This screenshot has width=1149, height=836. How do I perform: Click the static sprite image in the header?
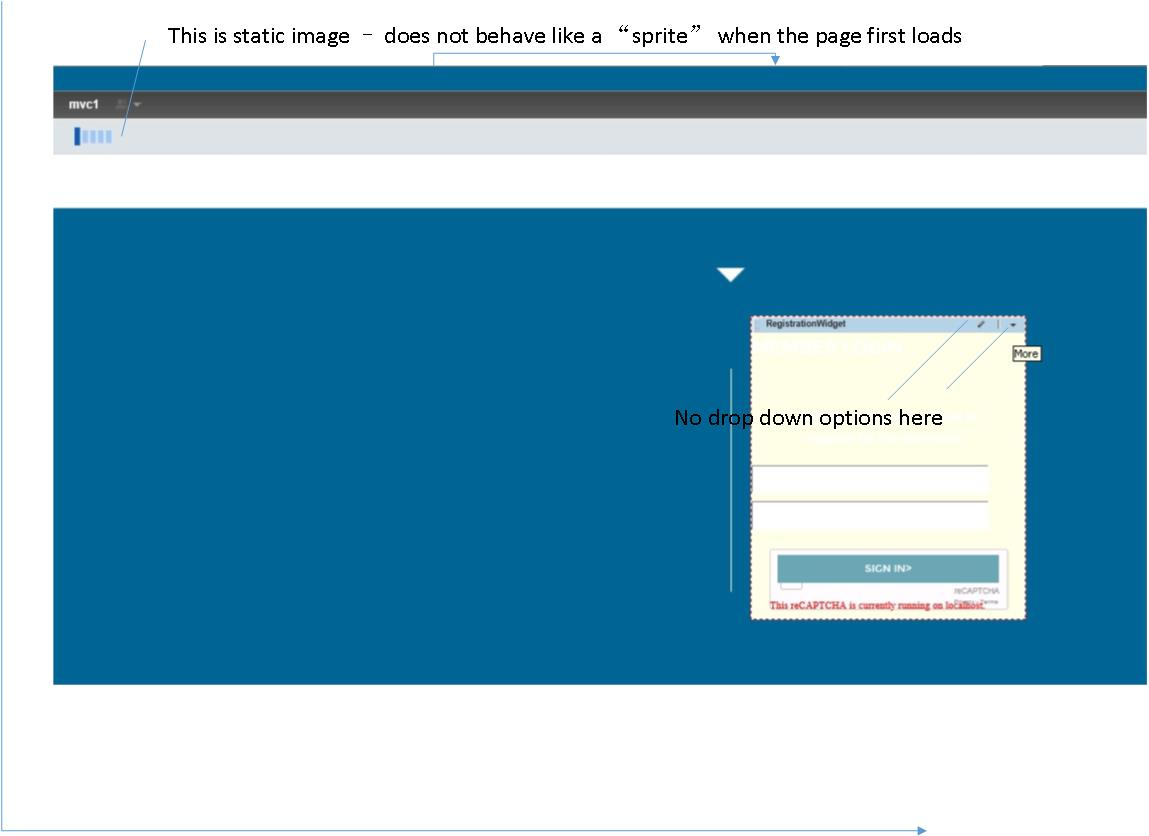tap(92, 135)
